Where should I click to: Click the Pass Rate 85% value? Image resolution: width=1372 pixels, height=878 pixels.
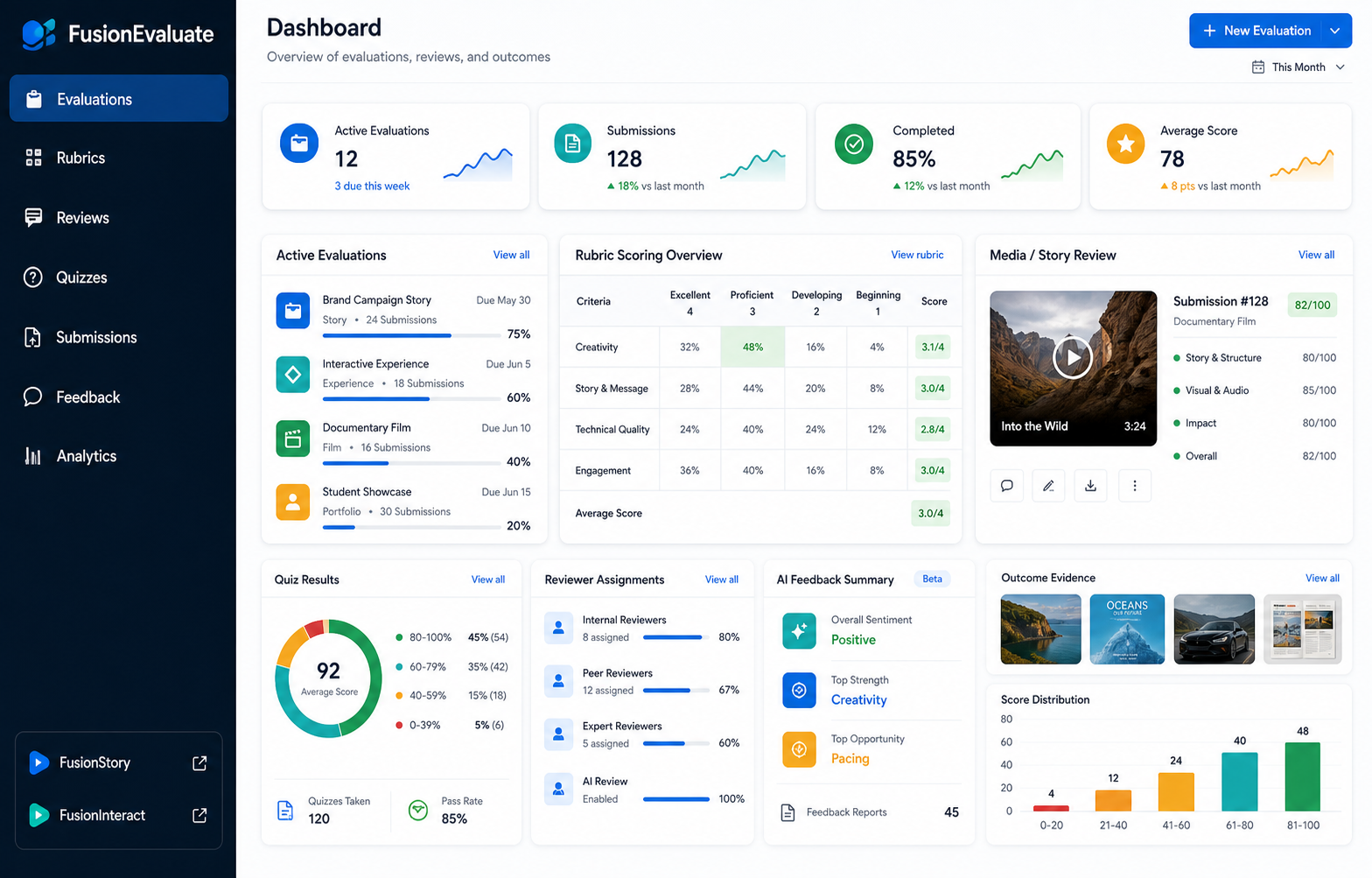454,818
